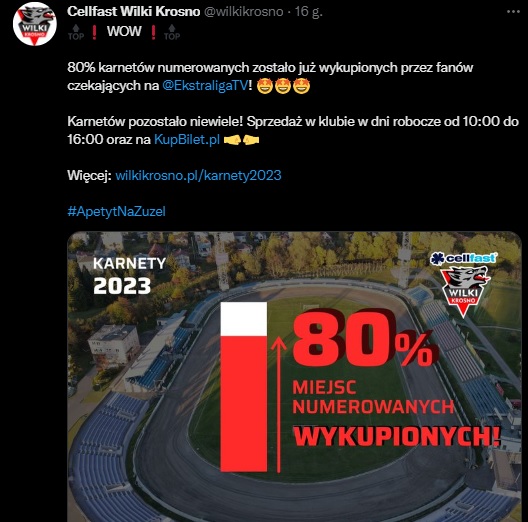Click the first TOP arrow emoji

76,32
